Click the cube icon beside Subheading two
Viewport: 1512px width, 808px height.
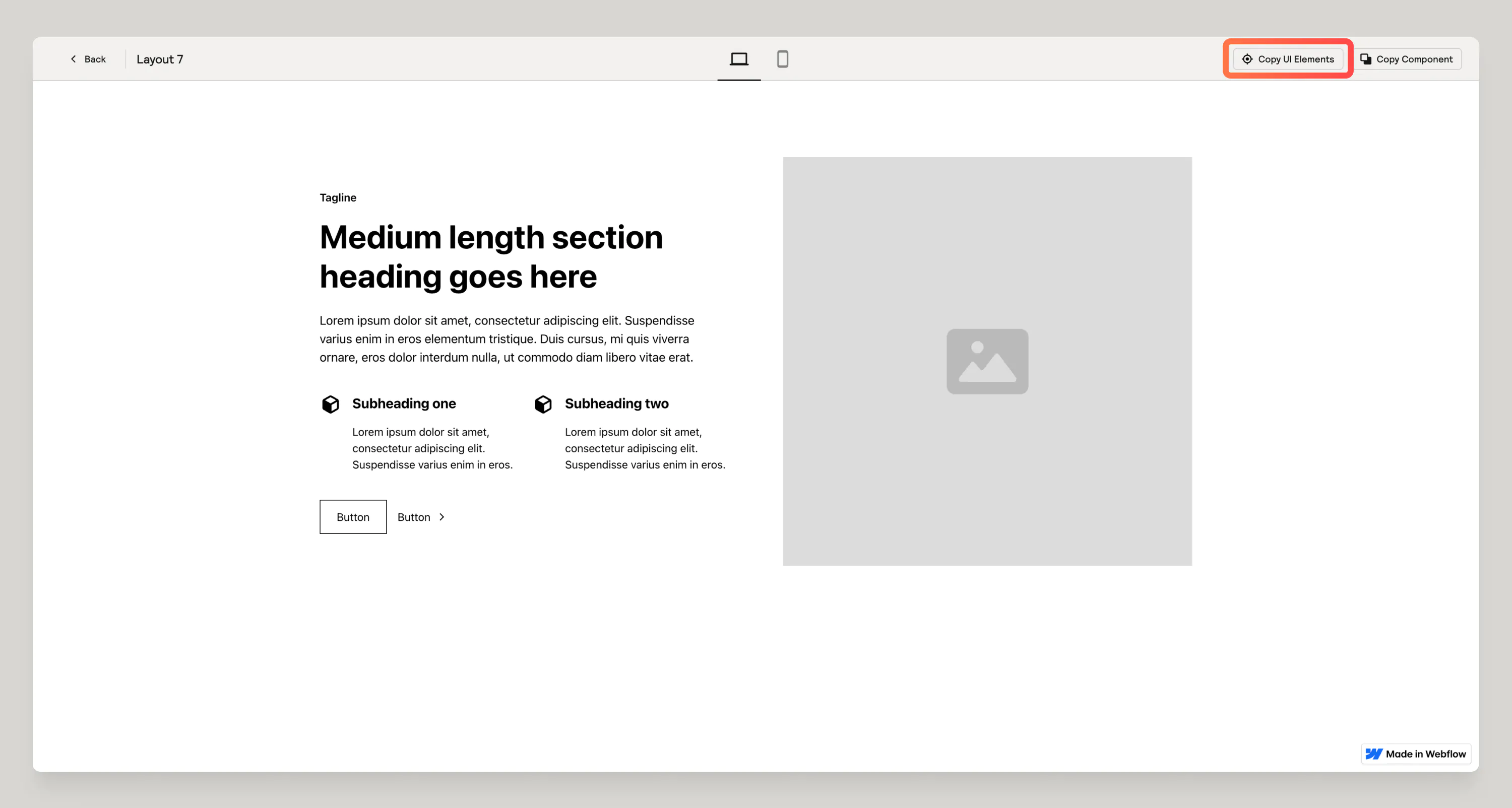(543, 405)
